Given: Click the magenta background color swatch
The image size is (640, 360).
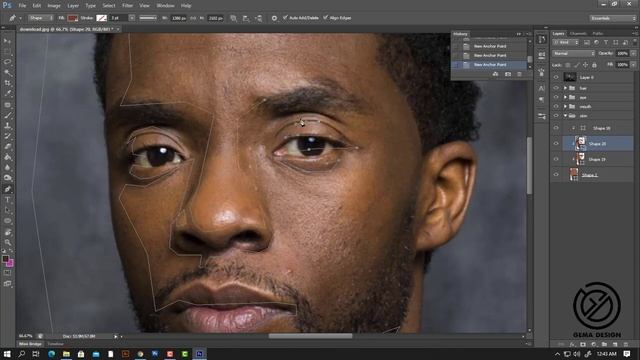Looking at the screenshot, I should [10, 263].
